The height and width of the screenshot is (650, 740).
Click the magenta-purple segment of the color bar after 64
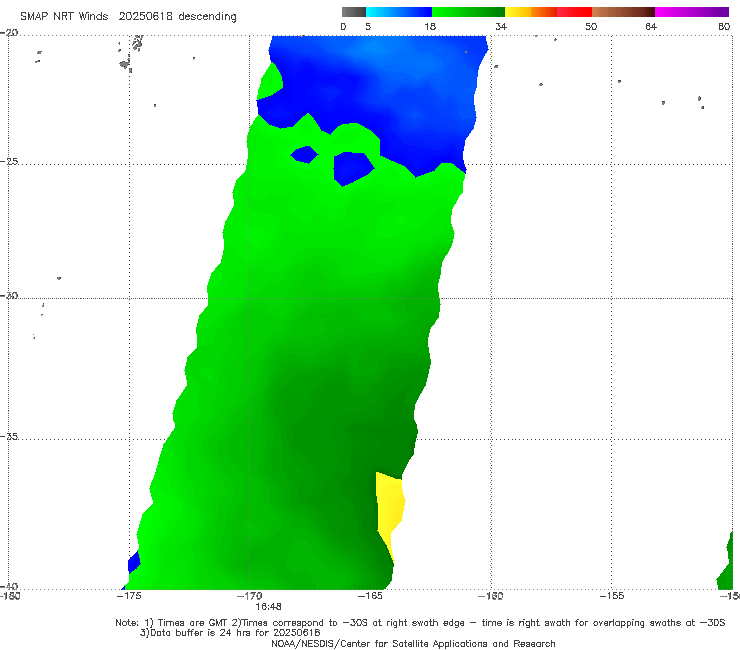[x=692, y=12]
